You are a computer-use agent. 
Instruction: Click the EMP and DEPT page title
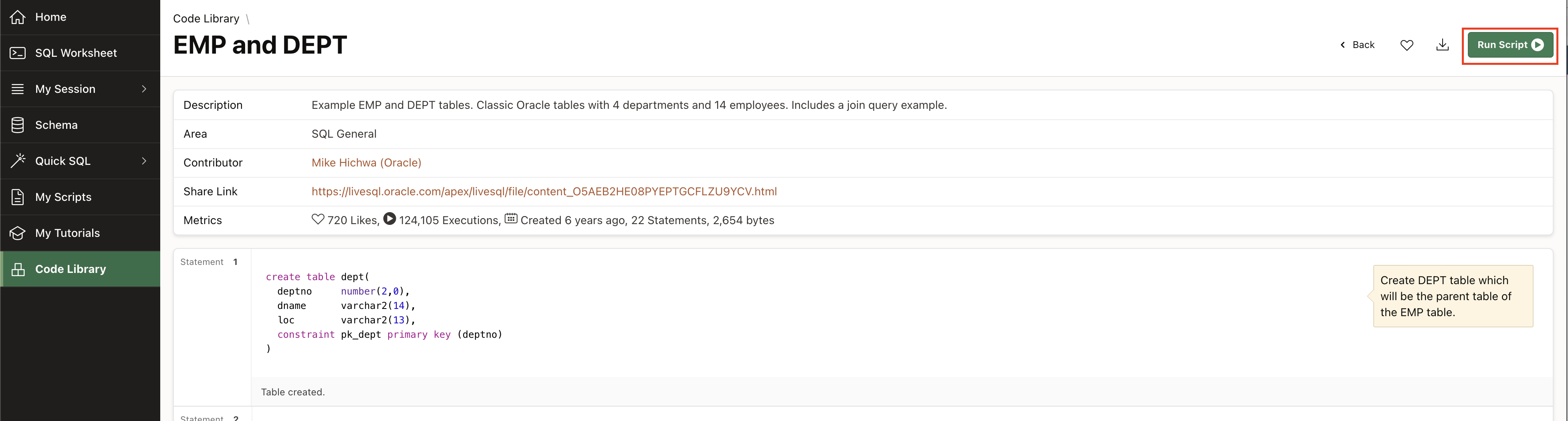point(260,45)
